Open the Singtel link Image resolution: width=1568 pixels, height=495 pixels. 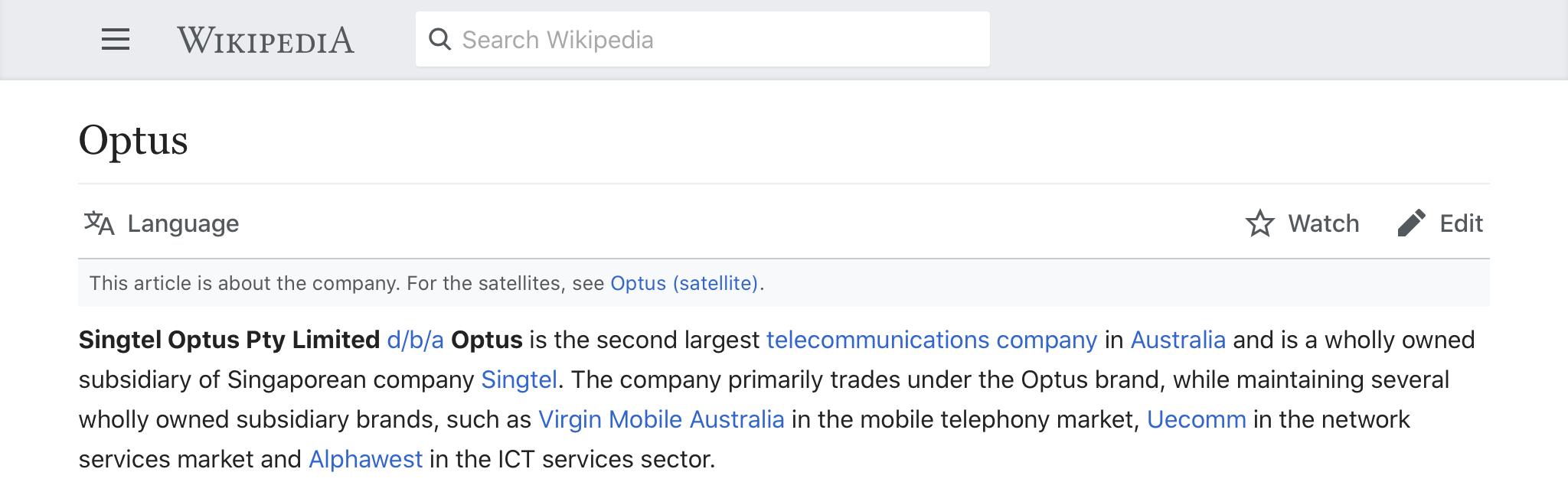(519, 379)
